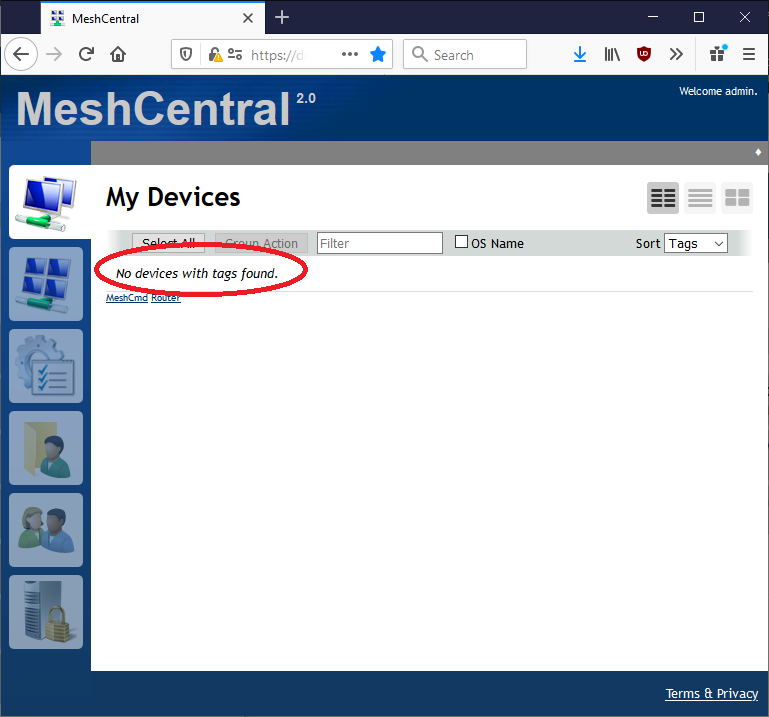
Task: Open My Events checklist sidebar icon
Action: (46, 366)
